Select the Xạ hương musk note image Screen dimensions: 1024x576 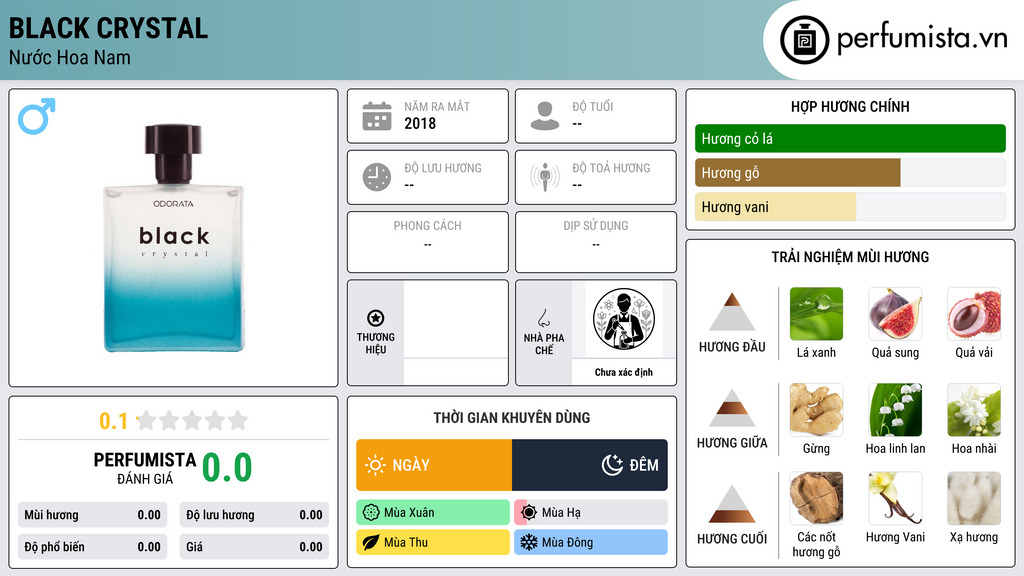coord(974,499)
